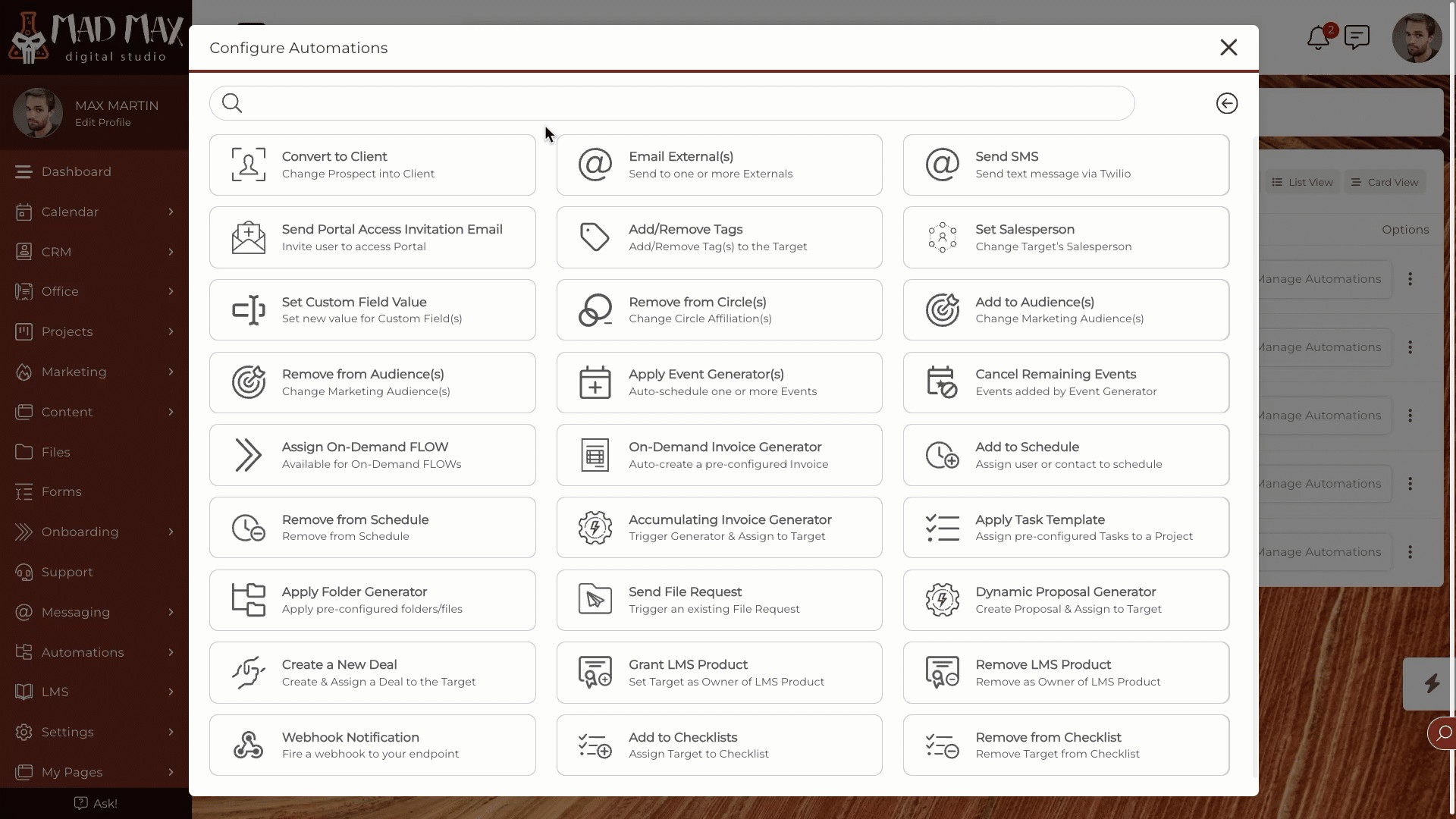Viewport: 1456px width, 819px height.
Task: Toggle the List View display option
Action: [1302, 181]
